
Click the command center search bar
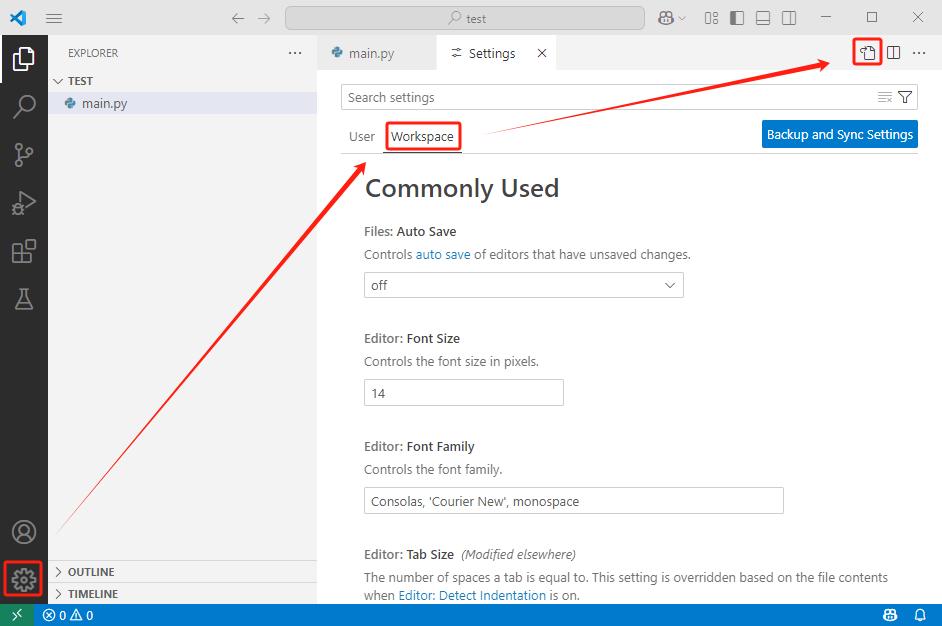pos(464,18)
